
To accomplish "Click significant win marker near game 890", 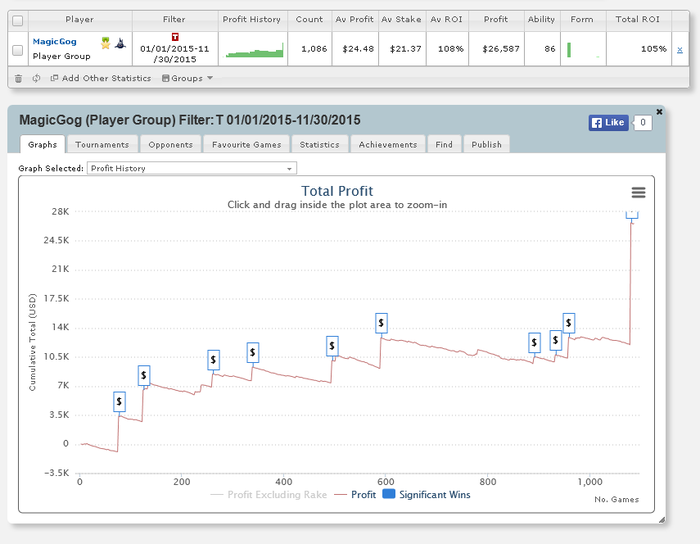I will tap(534, 343).
